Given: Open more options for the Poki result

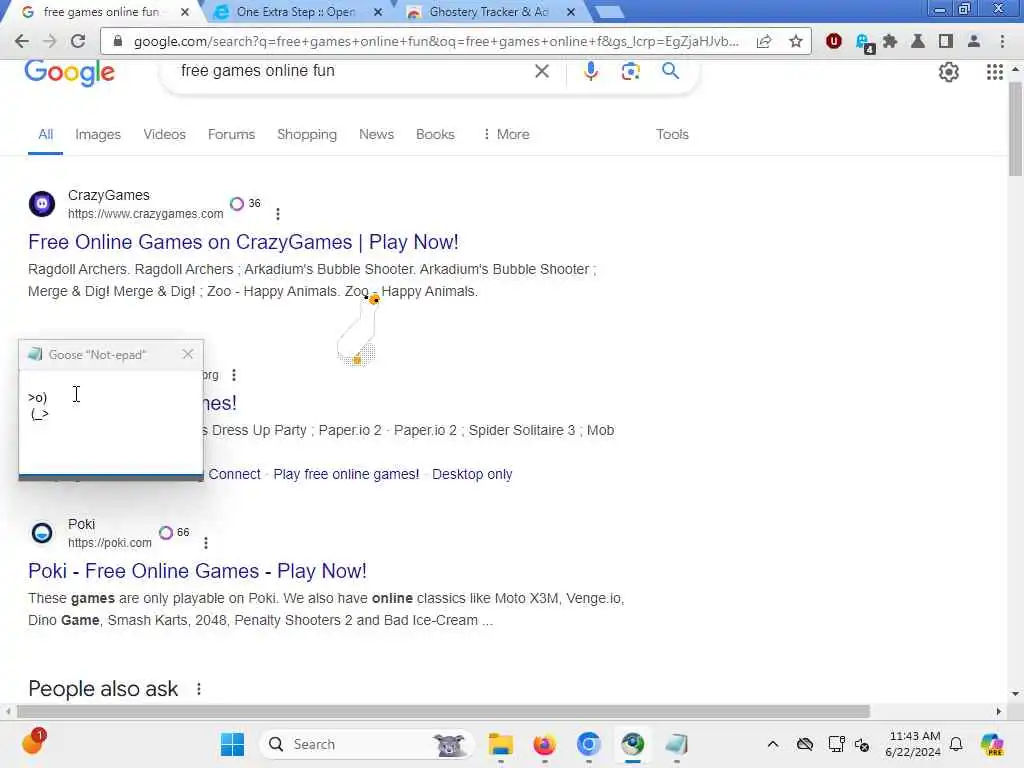Looking at the screenshot, I should click(206, 543).
